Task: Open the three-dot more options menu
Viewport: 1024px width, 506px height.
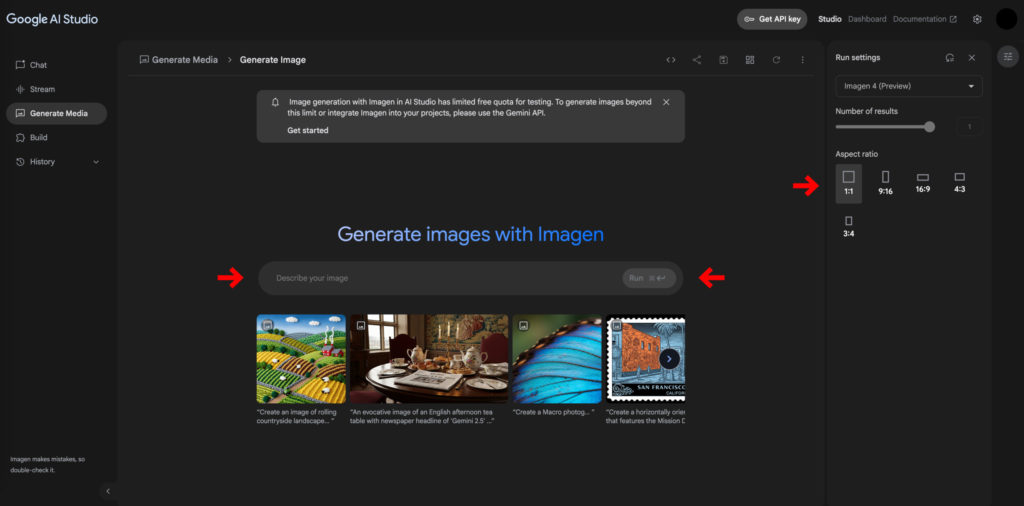Action: pos(803,59)
